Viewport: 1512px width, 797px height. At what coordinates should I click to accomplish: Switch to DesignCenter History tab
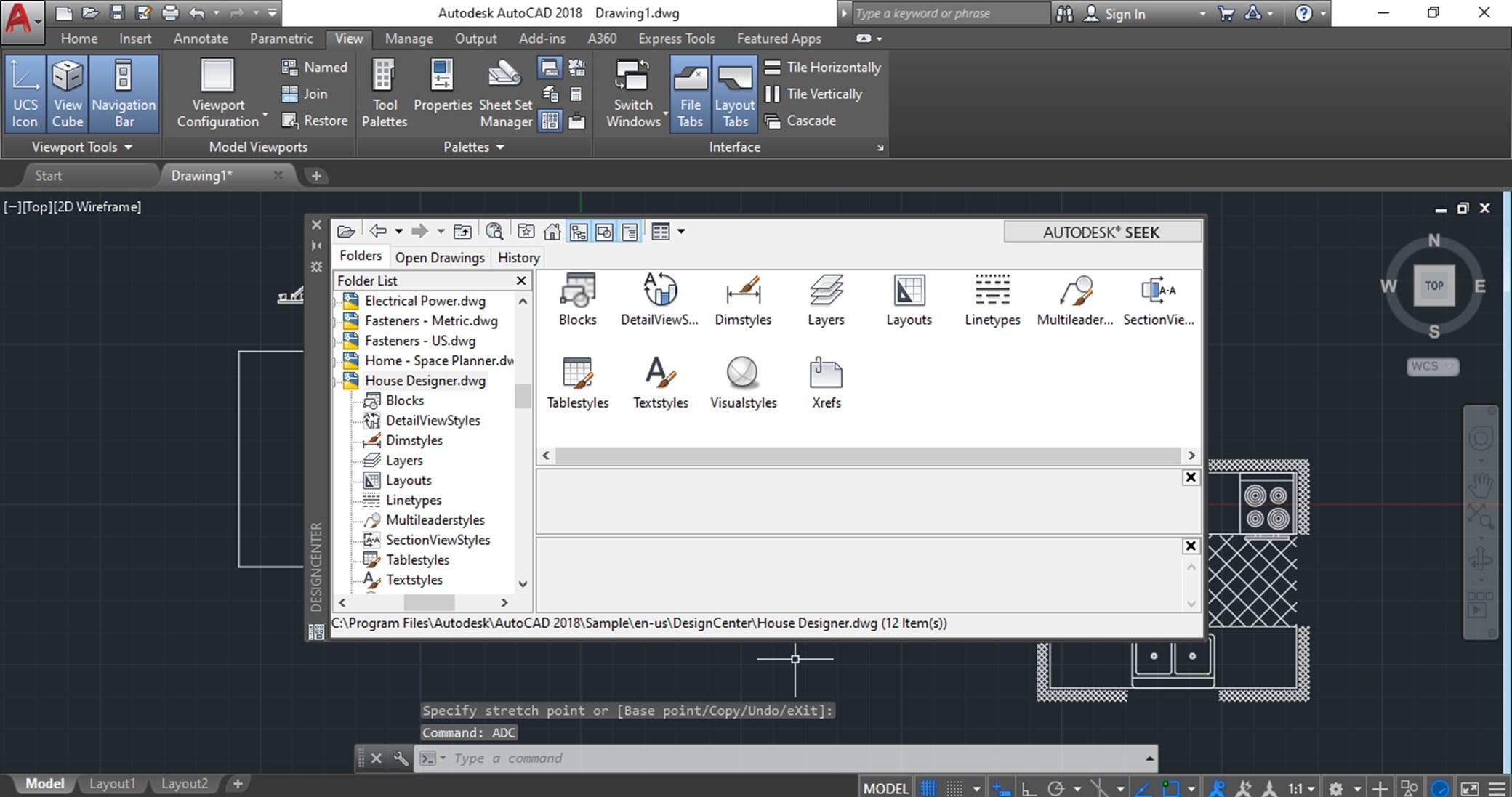pyautogui.click(x=518, y=258)
